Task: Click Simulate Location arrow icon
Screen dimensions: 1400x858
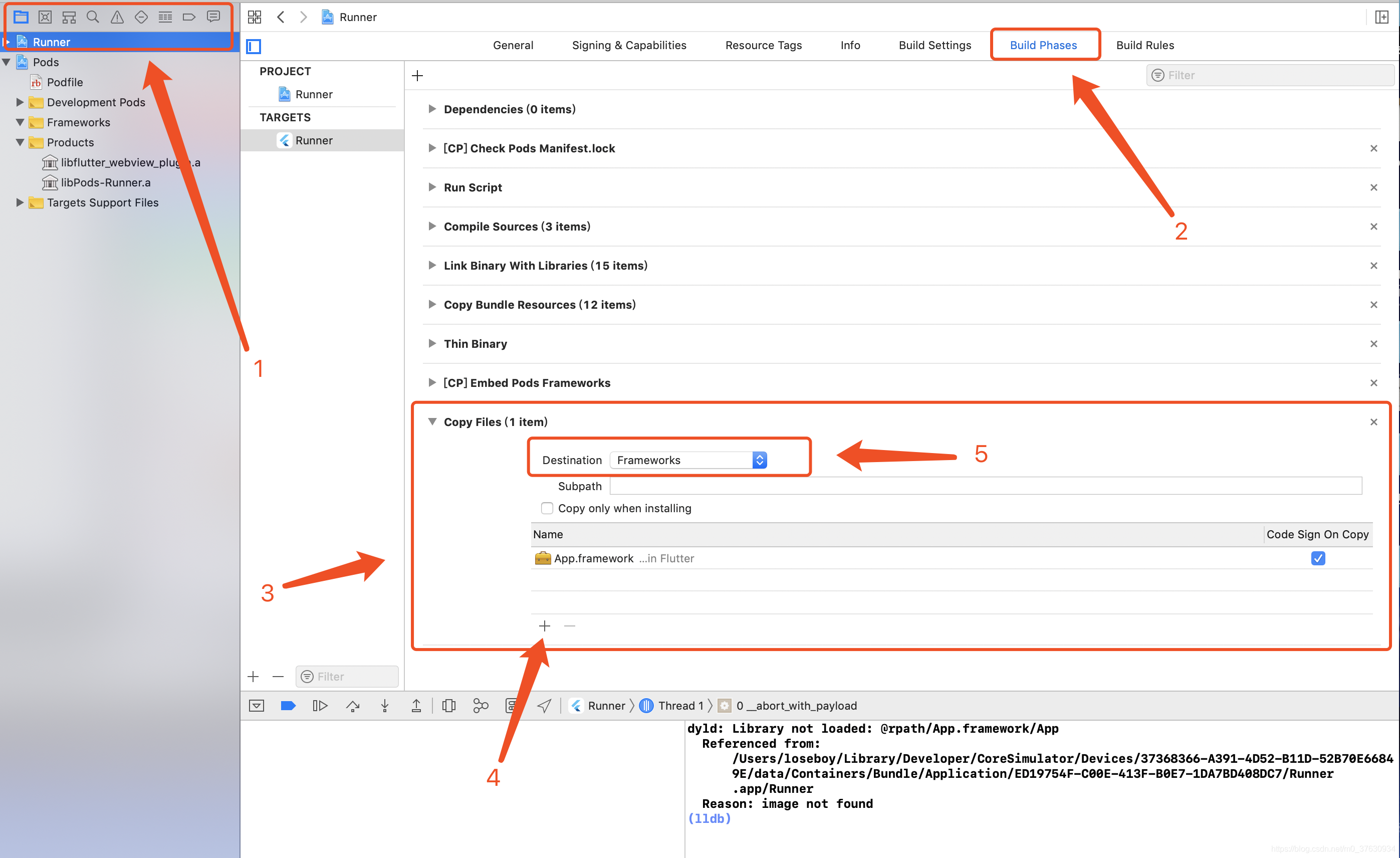Action: [544, 706]
